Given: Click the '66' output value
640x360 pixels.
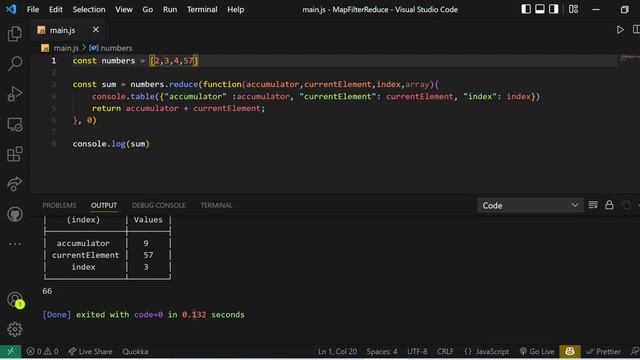Looking at the screenshot, I should [x=47, y=291].
